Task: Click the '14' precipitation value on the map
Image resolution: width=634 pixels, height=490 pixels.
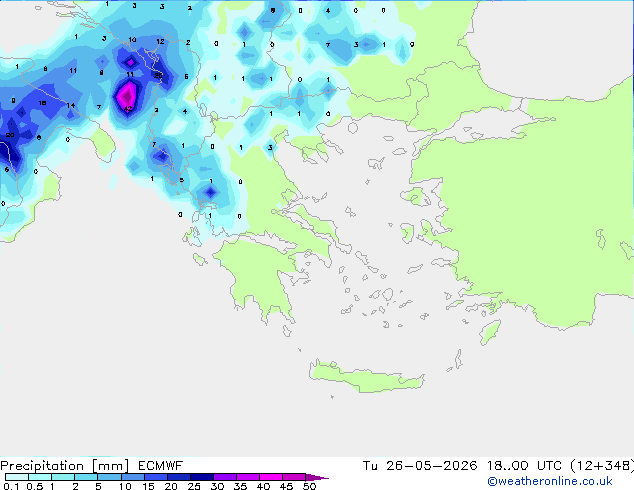Action: tap(71, 106)
